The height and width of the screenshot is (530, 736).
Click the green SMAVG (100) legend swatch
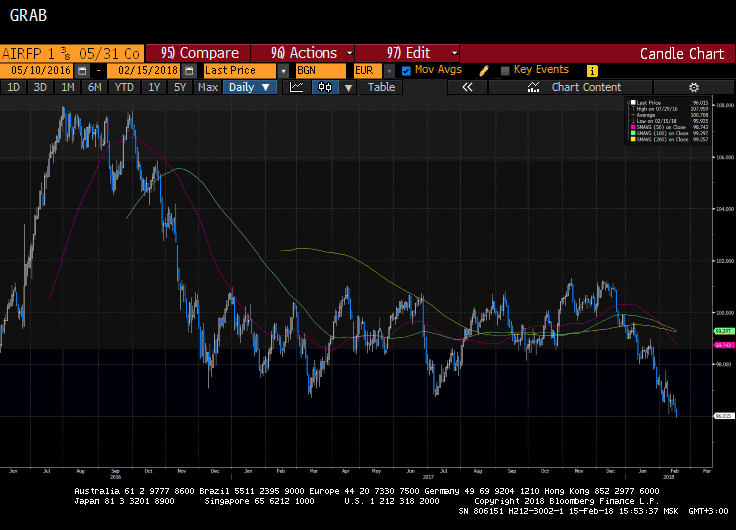633,133
